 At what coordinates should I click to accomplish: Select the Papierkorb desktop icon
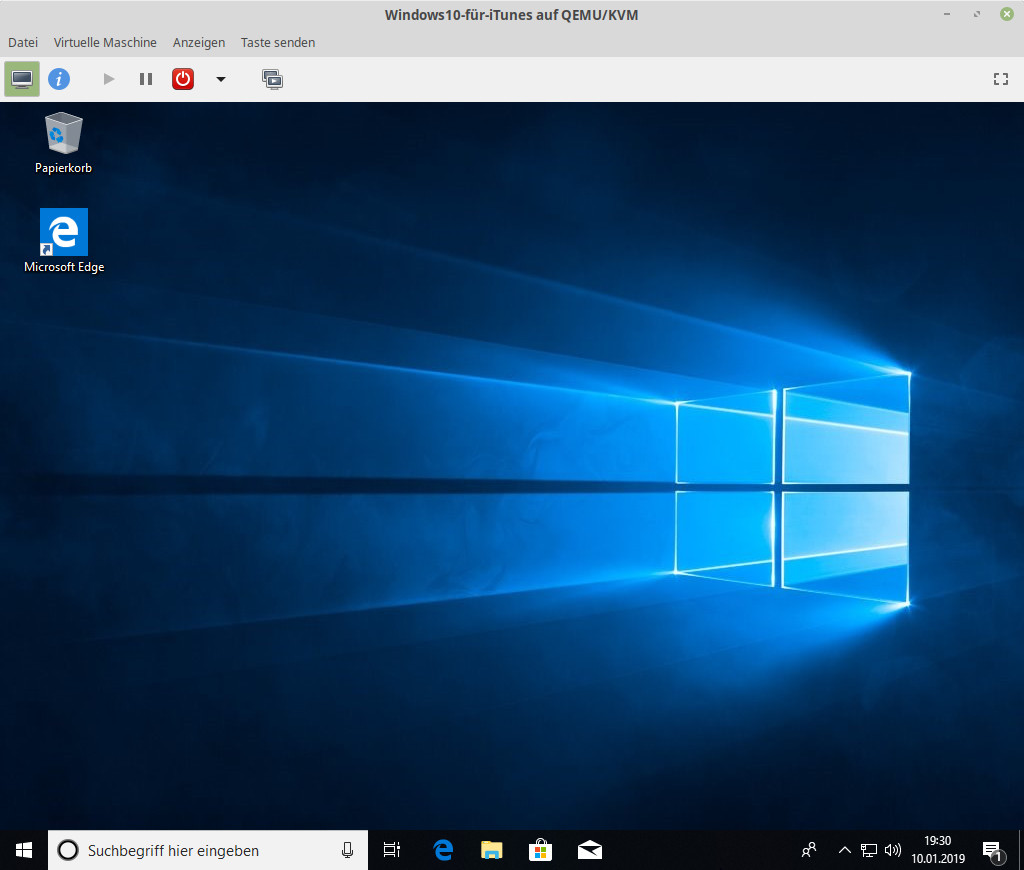[63, 142]
